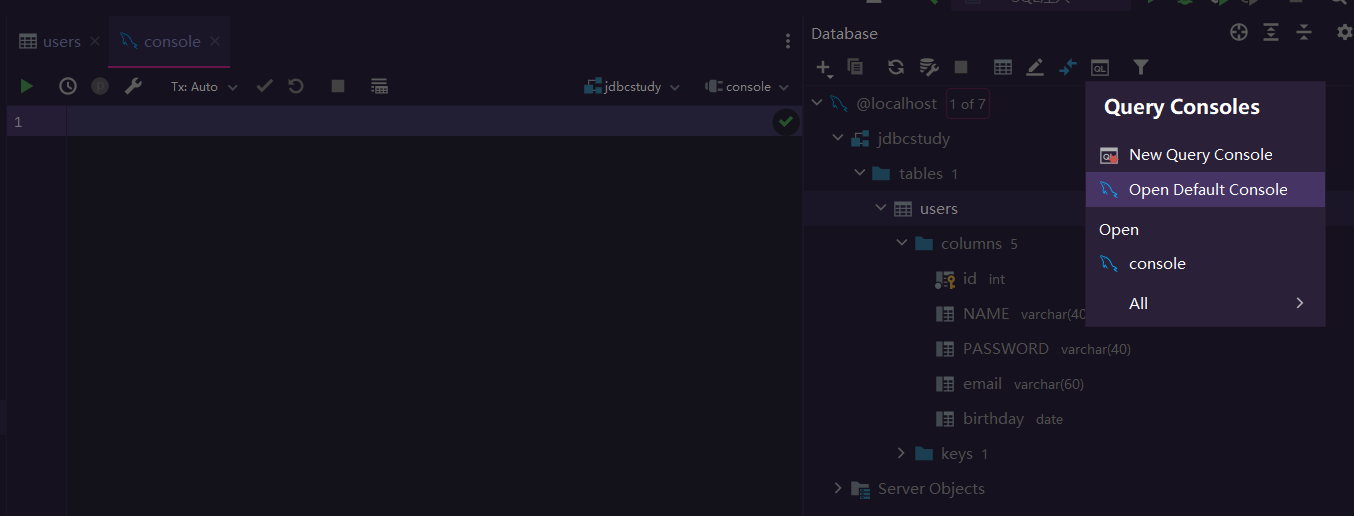Run the query with the green Execute arrow
The height and width of the screenshot is (516, 1354).
coord(27,86)
